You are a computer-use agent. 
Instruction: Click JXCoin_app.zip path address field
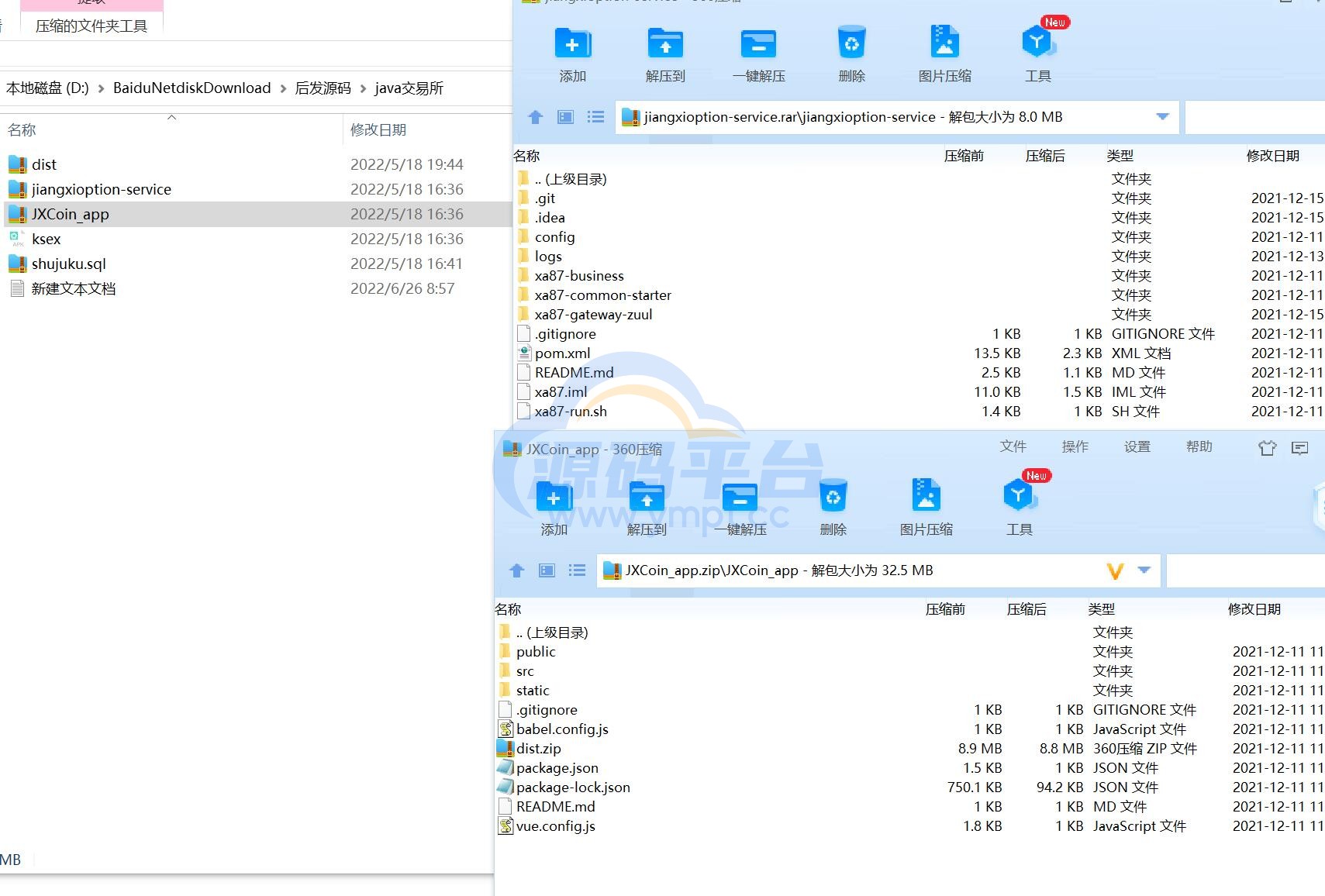(878, 570)
